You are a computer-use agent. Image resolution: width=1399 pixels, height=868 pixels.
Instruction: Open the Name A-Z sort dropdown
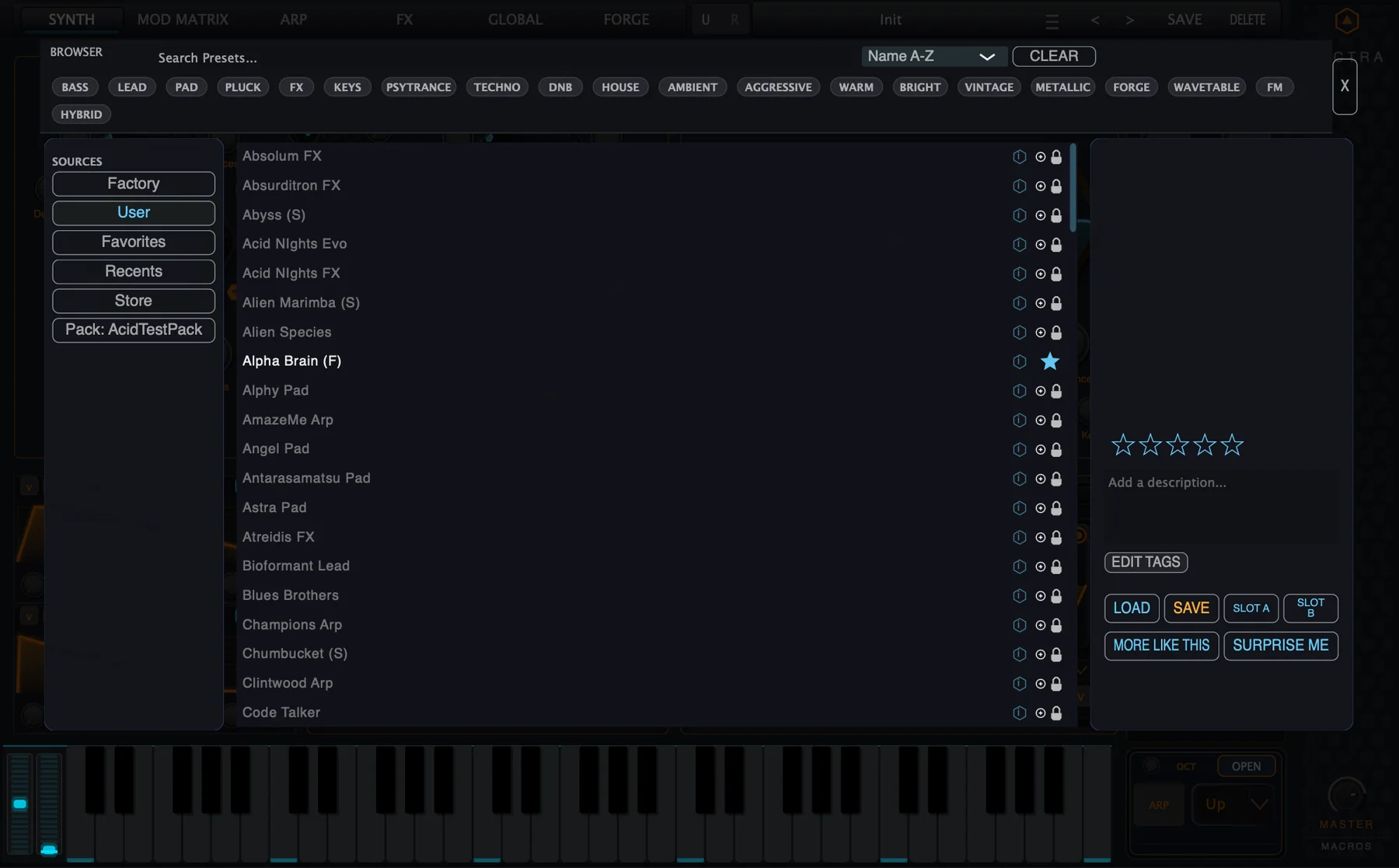(933, 56)
